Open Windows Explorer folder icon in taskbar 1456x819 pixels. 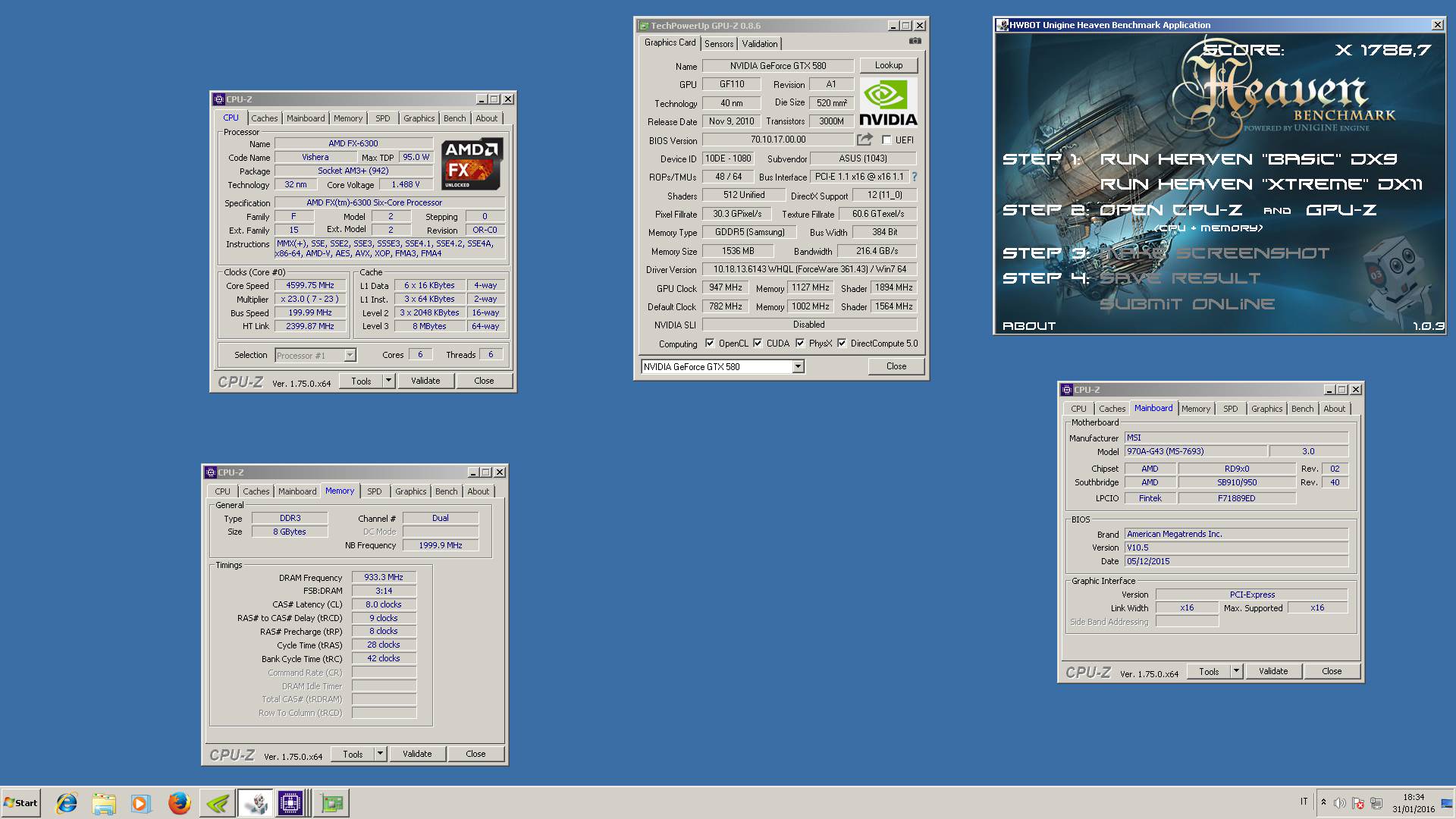(104, 803)
